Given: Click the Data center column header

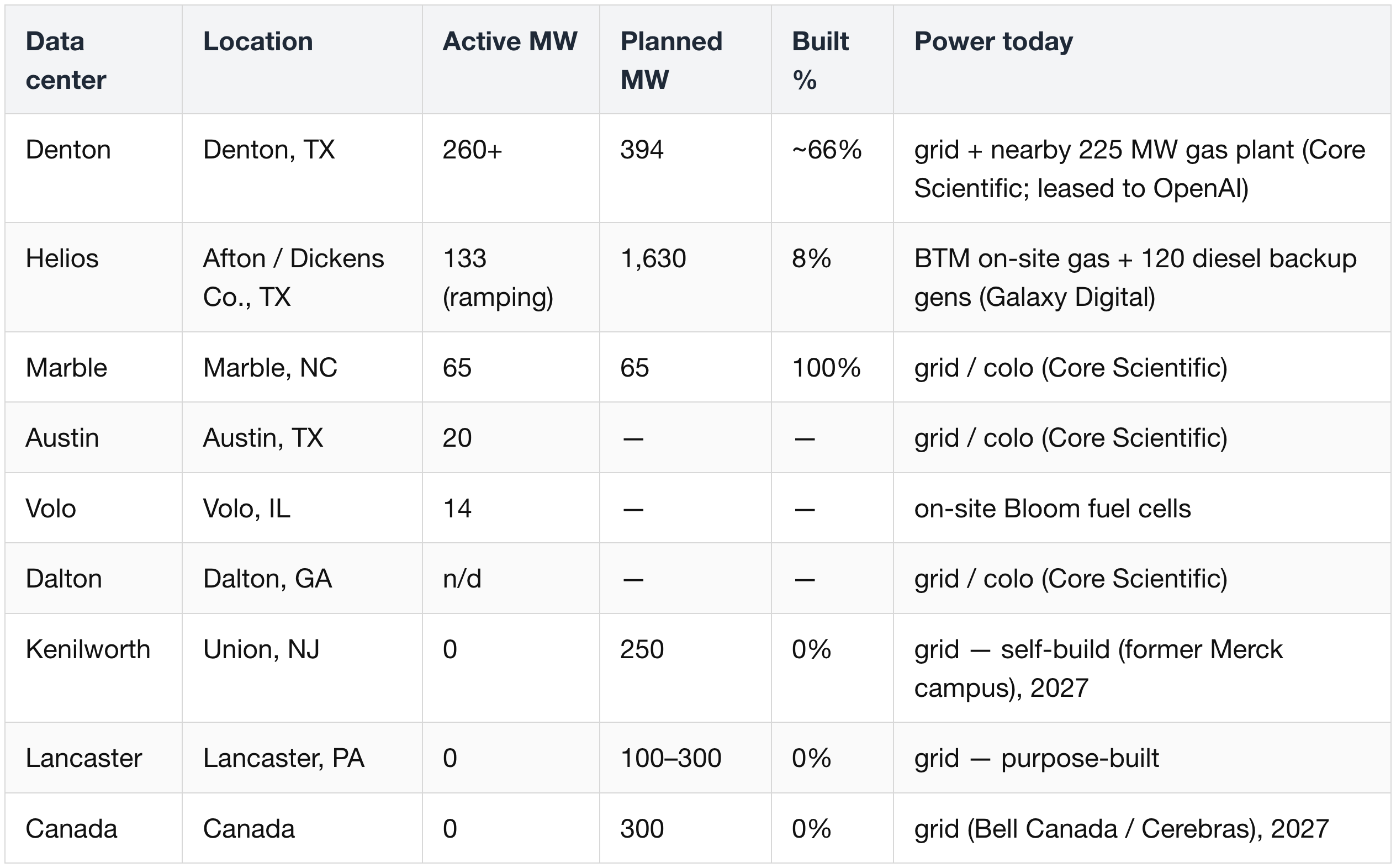Looking at the screenshot, I should point(93,60).
